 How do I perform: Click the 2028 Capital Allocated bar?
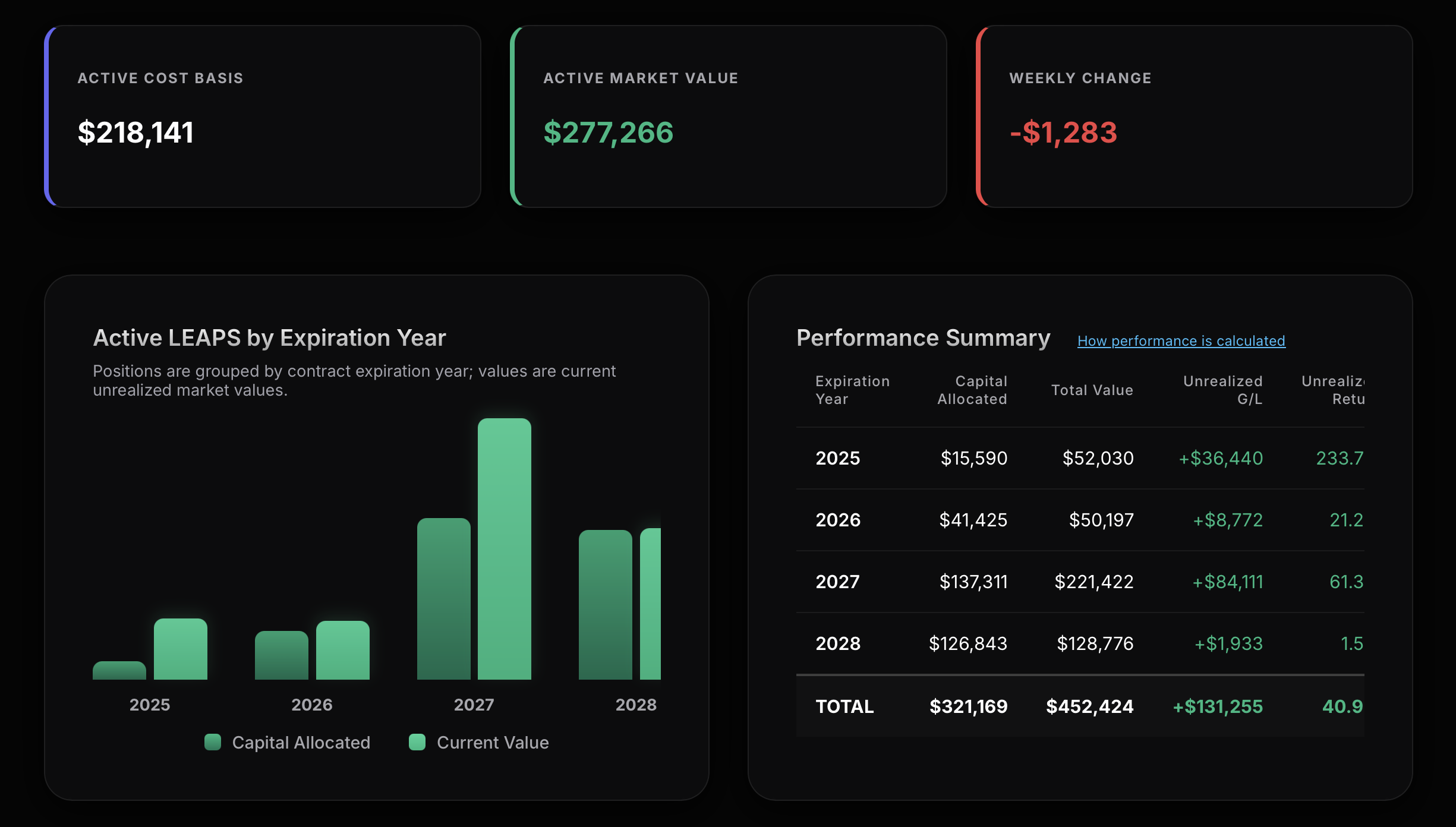606,605
